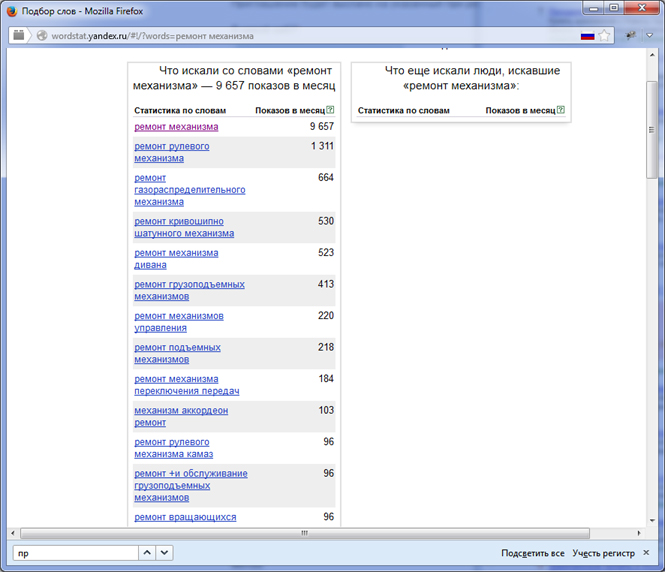Go to next find match arrow
The image size is (665, 572).
pyautogui.click(x=165, y=552)
